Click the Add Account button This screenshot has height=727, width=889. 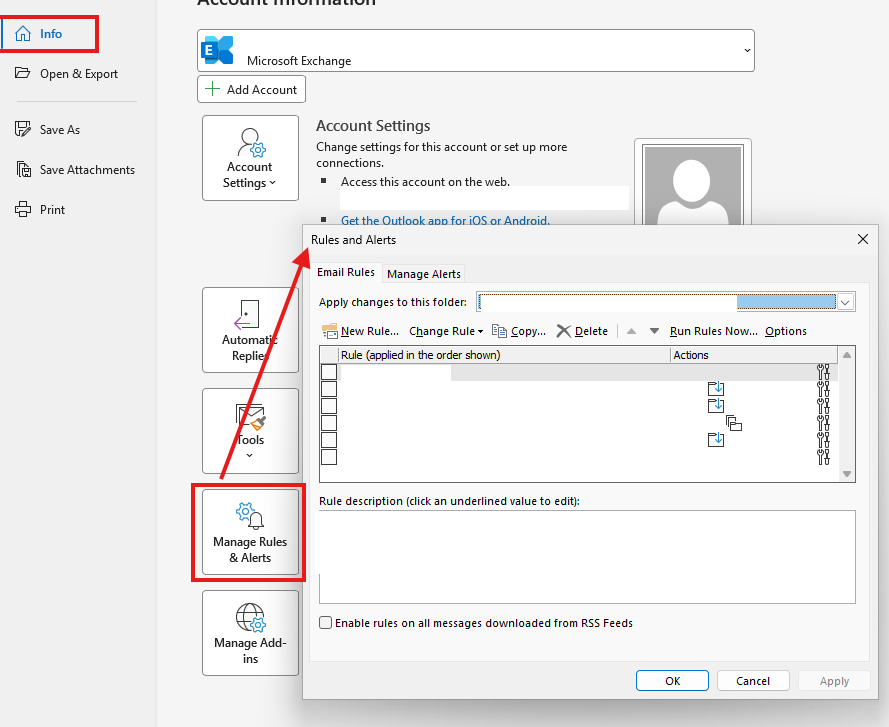[251, 89]
